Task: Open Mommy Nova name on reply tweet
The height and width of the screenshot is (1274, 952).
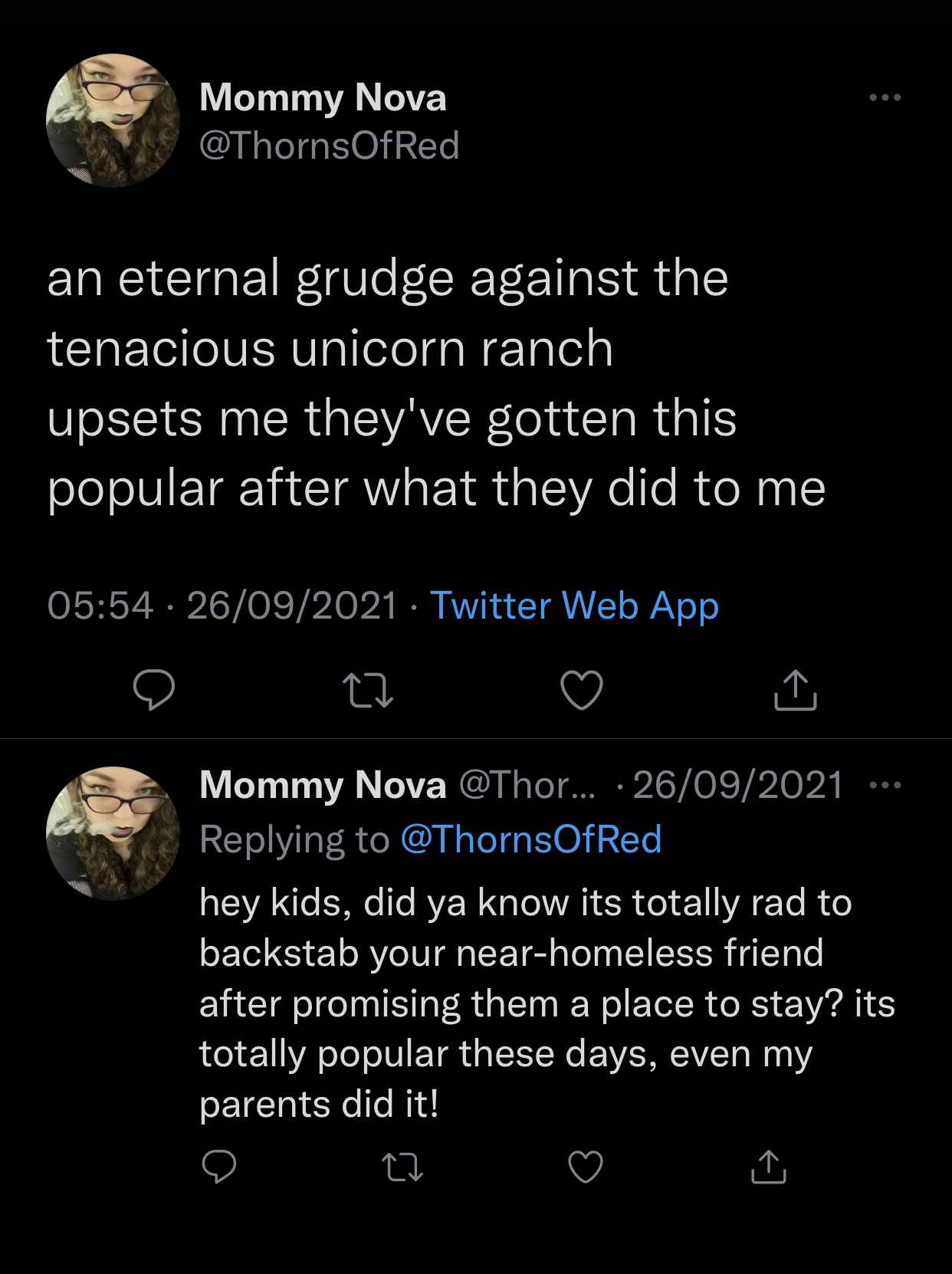Action: [x=323, y=786]
